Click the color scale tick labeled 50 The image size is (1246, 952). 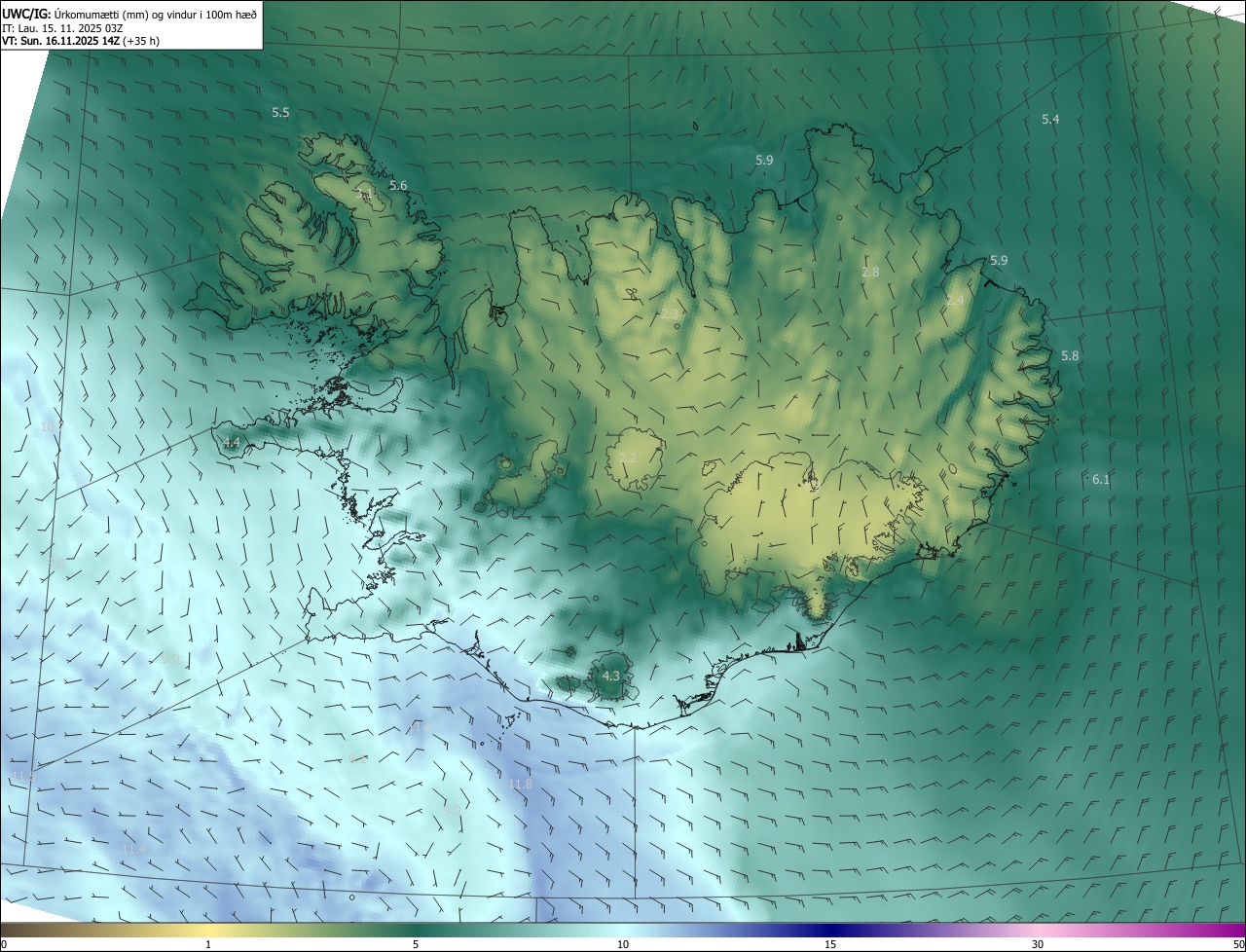(1238, 944)
